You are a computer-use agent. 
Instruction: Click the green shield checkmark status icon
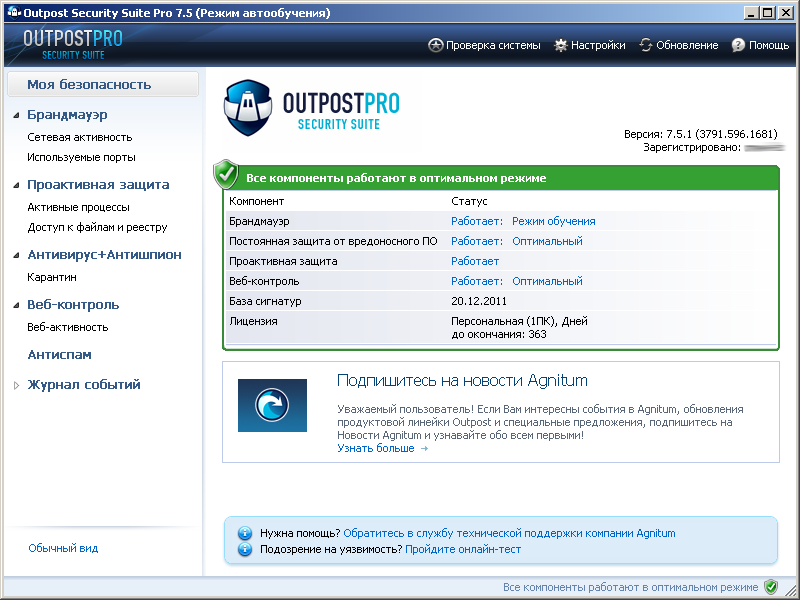pyautogui.click(x=226, y=174)
